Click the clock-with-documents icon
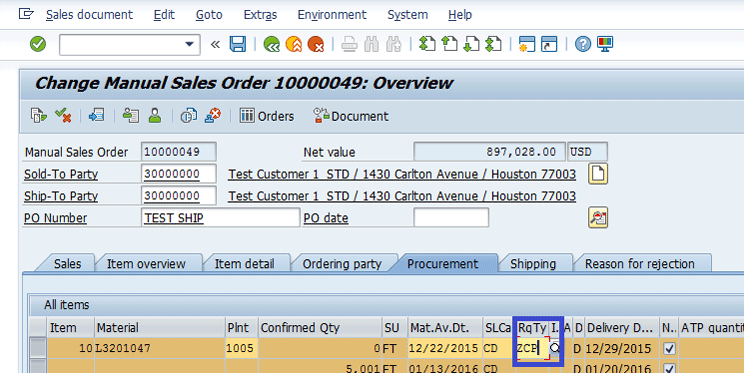Viewport: 745px width, 373px height. [189, 115]
